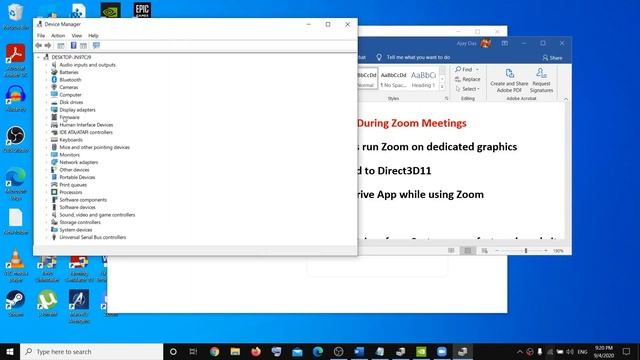This screenshot has width=640, height=360.
Task: Click the console tree button in Device Manager toolbar
Action: coord(61,46)
